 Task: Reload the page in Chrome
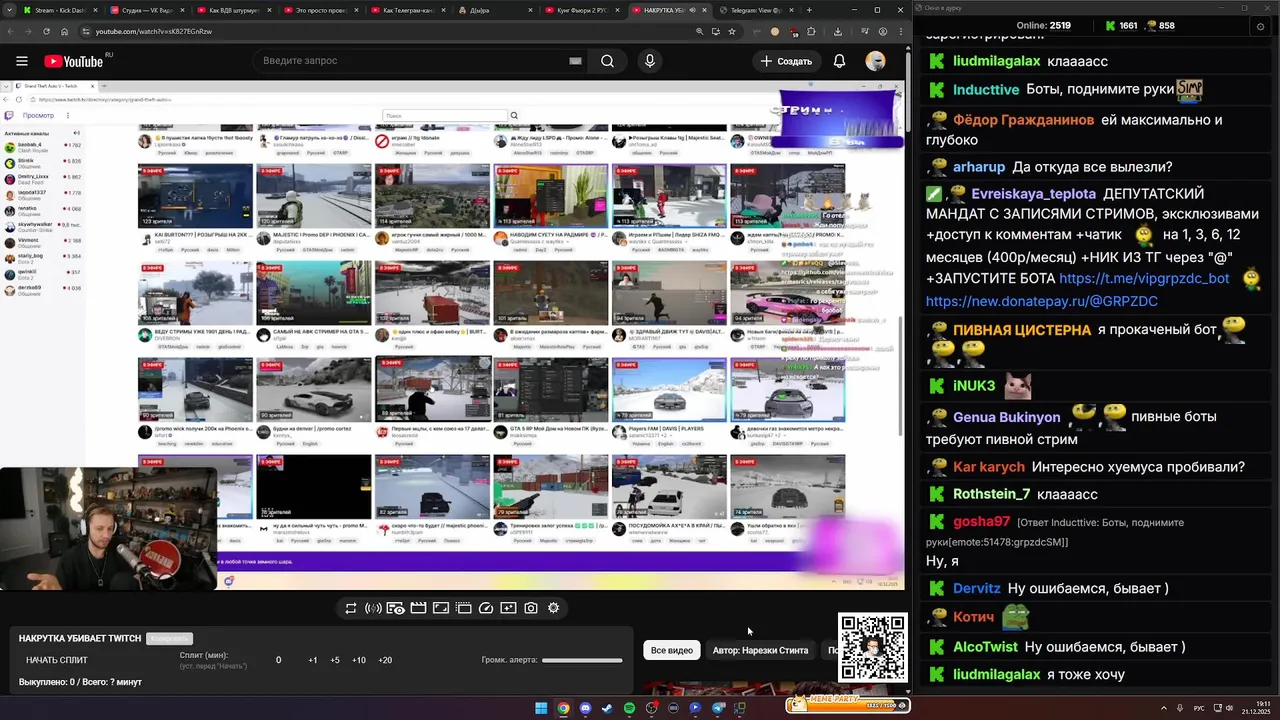coord(46,31)
